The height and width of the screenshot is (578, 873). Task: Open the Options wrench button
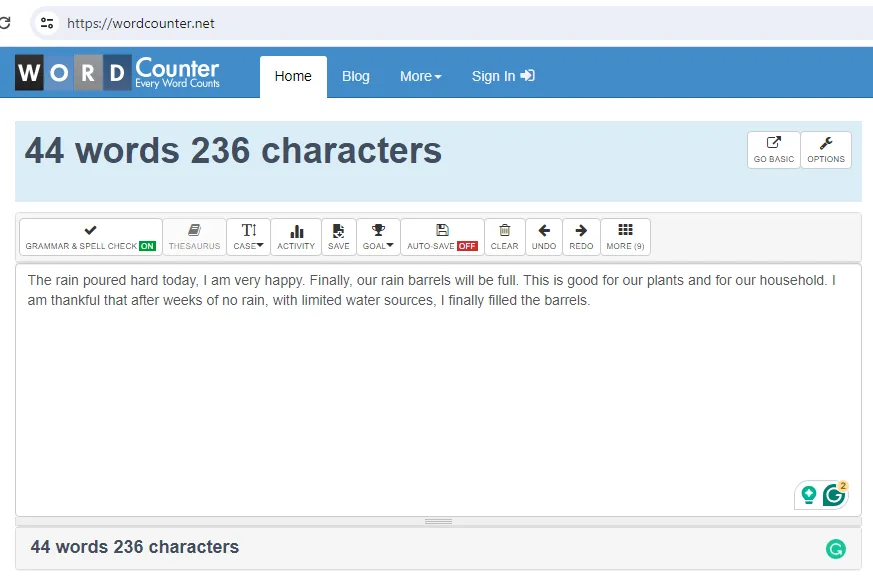tap(826, 150)
